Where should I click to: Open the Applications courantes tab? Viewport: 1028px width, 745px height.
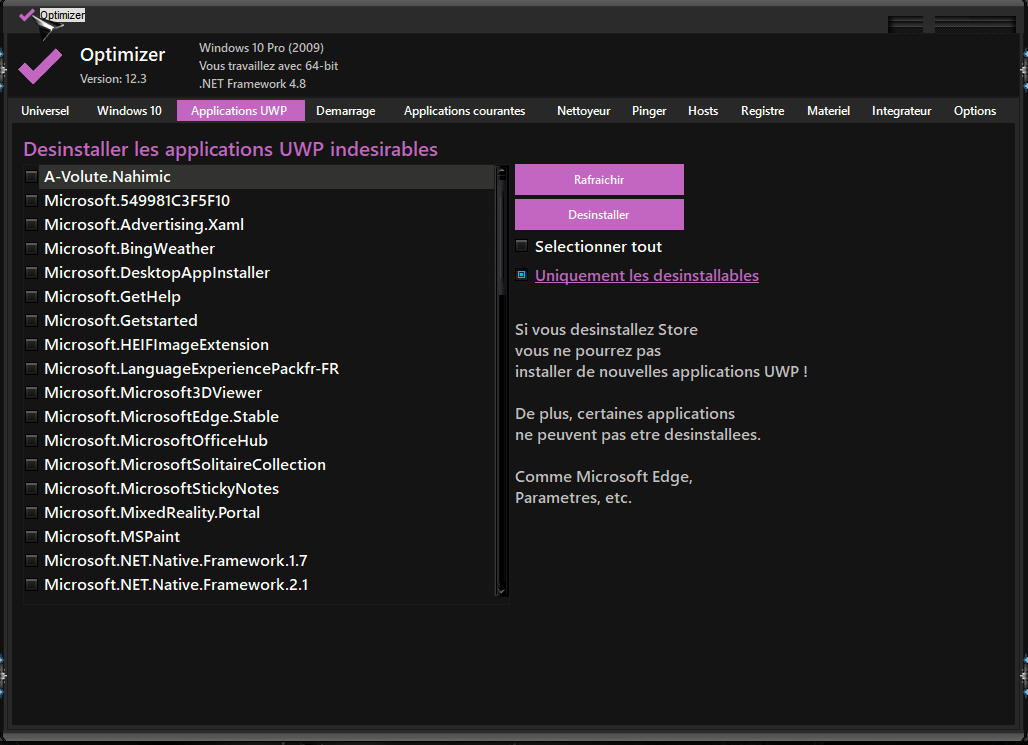(x=464, y=111)
